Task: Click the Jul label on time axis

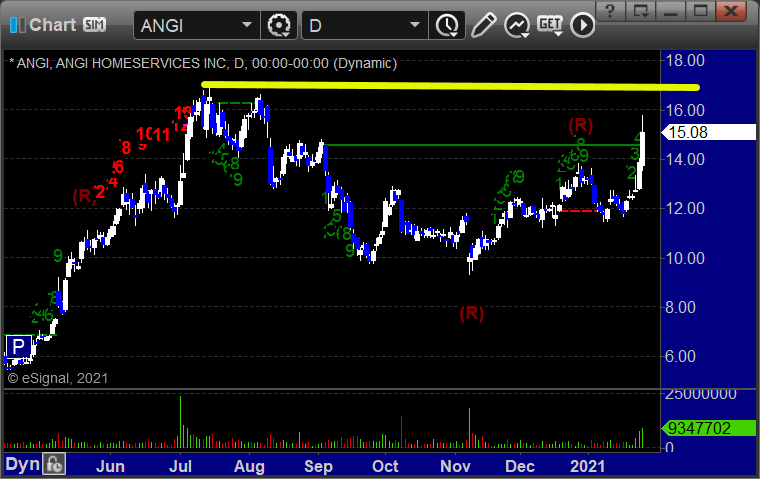Action: coord(180,466)
